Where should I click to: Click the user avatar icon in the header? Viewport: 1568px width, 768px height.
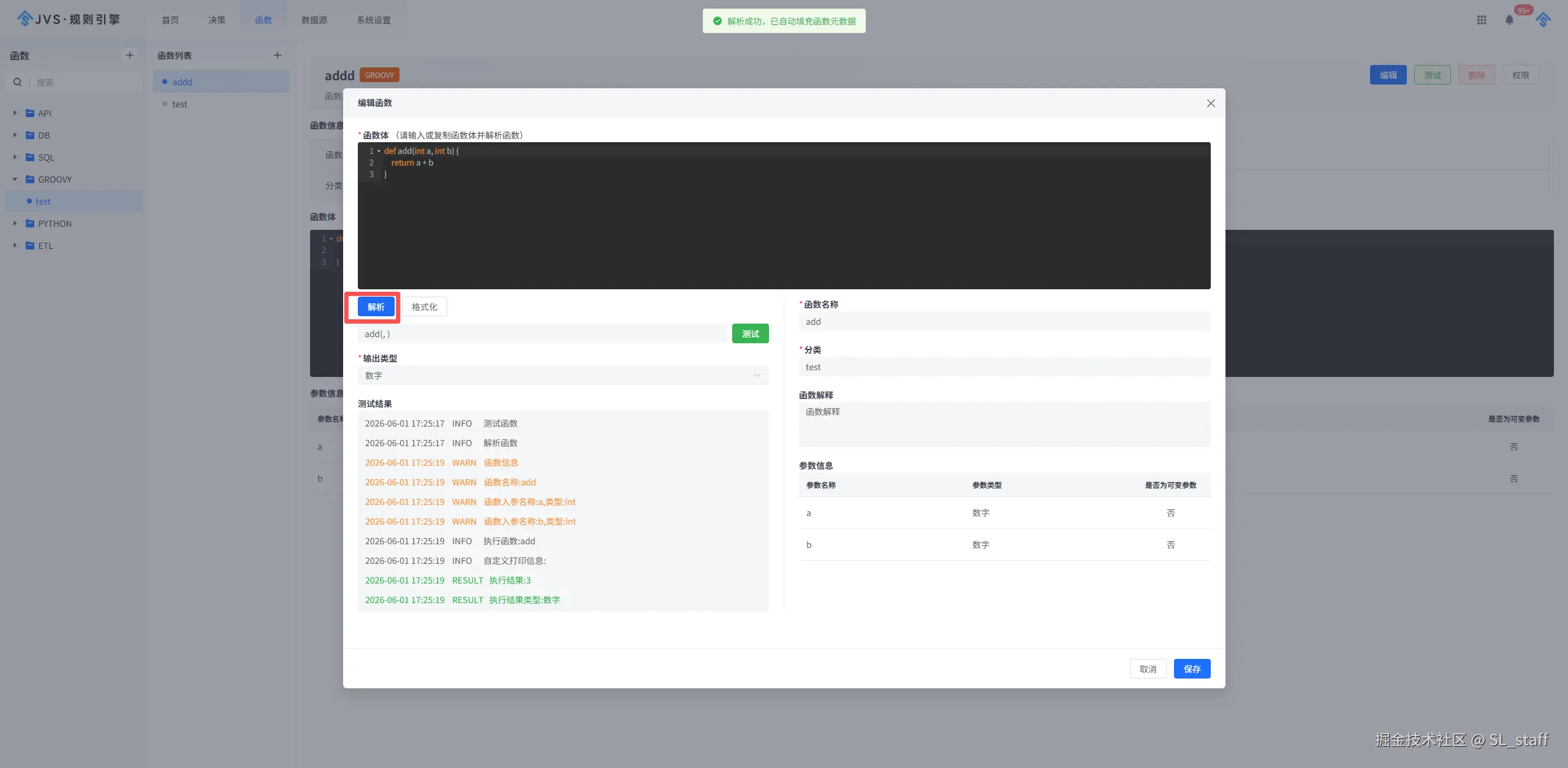click(x=1543, y=20)
